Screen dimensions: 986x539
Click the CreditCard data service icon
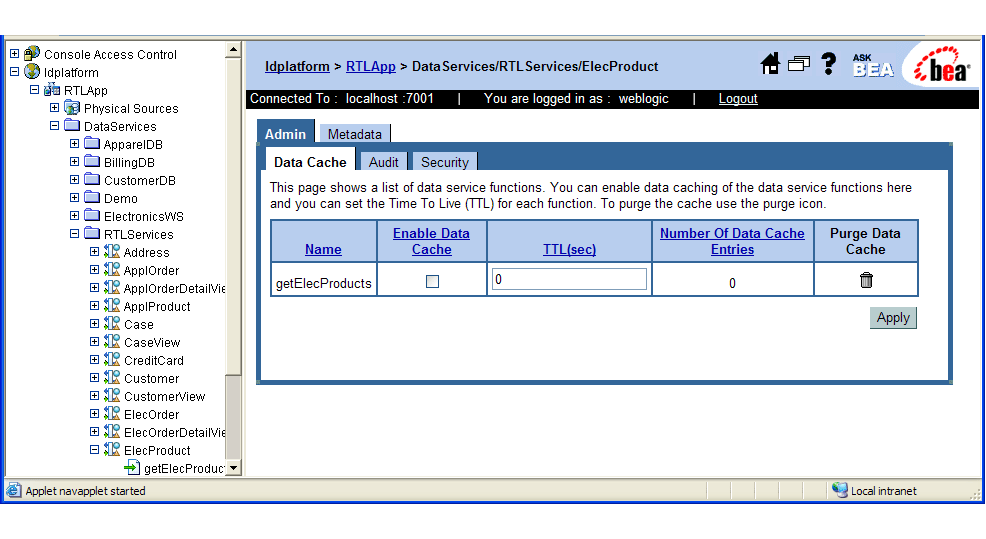coord(112,360)
